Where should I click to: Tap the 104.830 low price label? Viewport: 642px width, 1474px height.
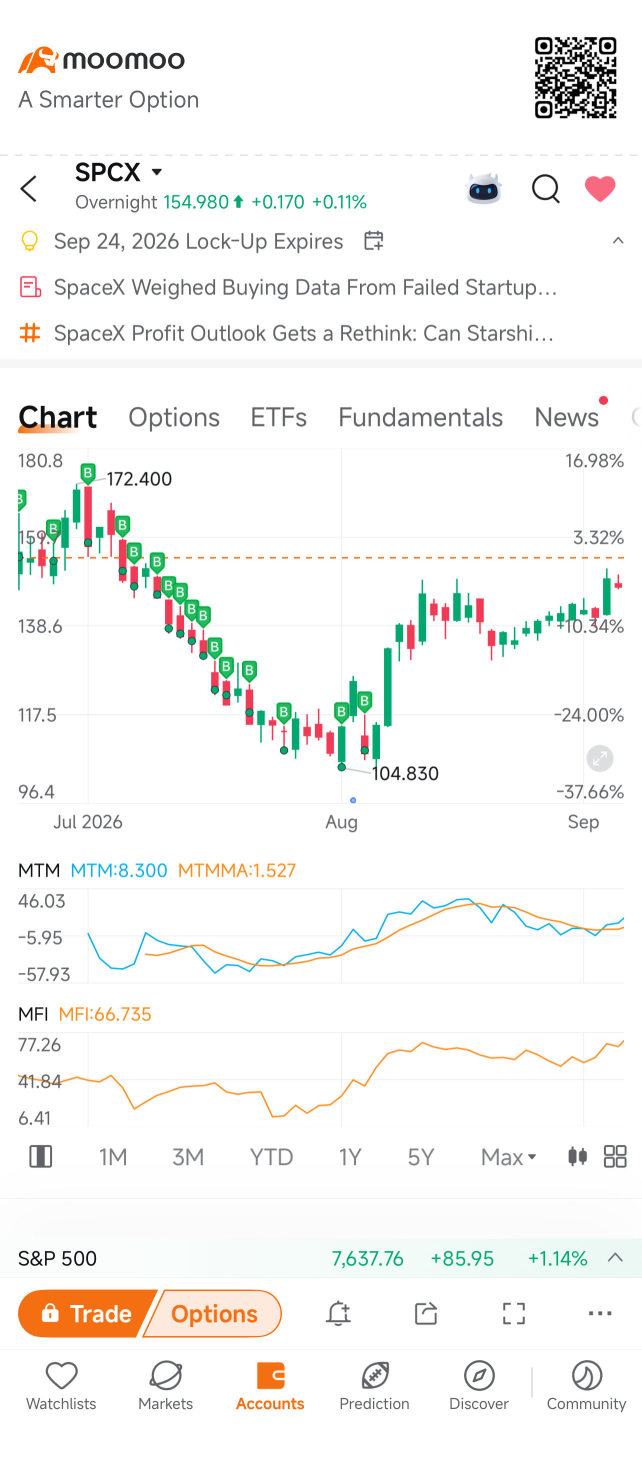coord(405,773)
